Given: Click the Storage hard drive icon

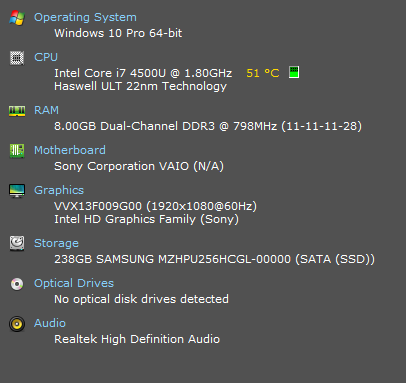Looking at the screenshot, I should point(17,243).
